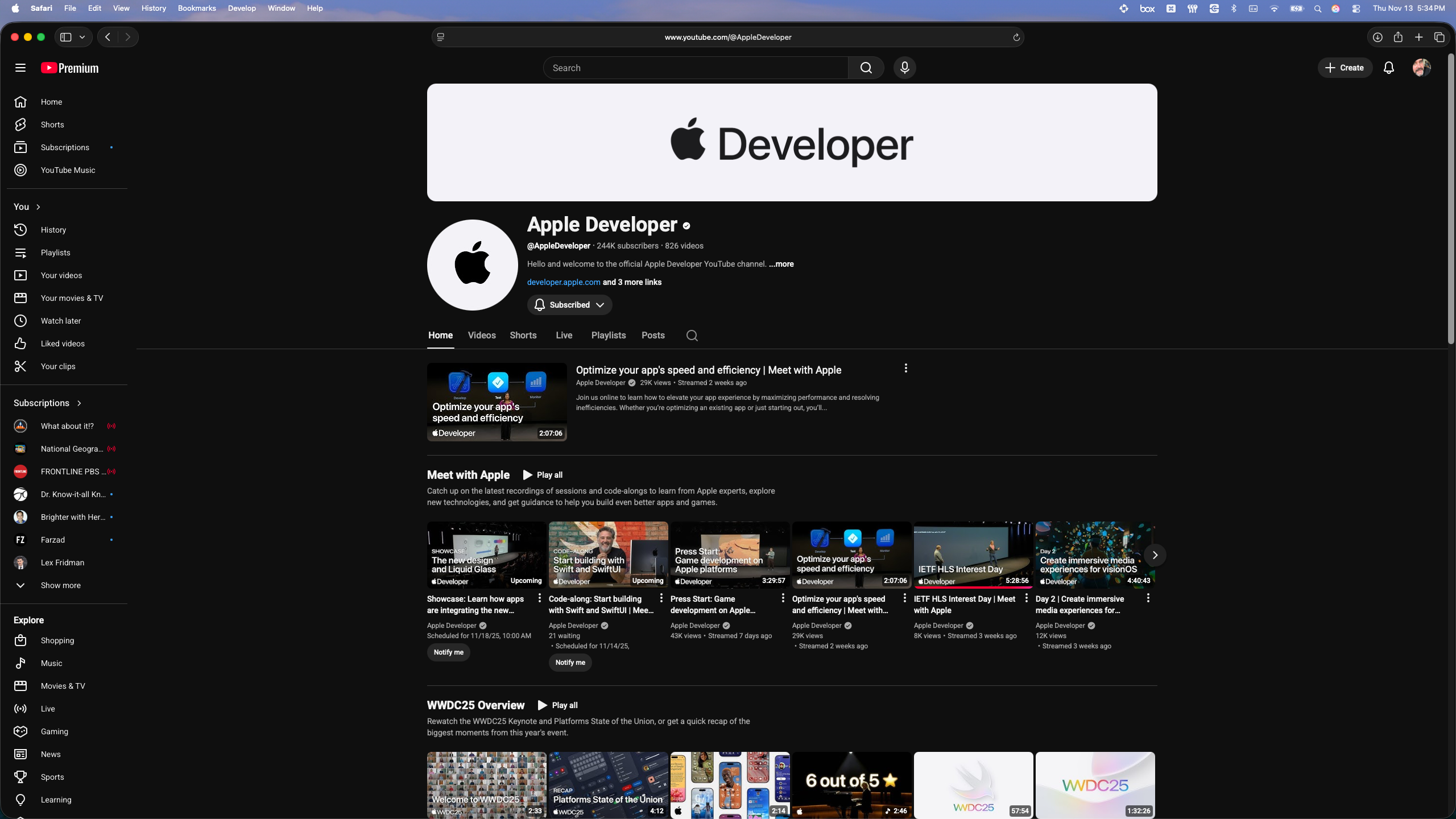Click the voice search microphone icon

click(904, 68)
